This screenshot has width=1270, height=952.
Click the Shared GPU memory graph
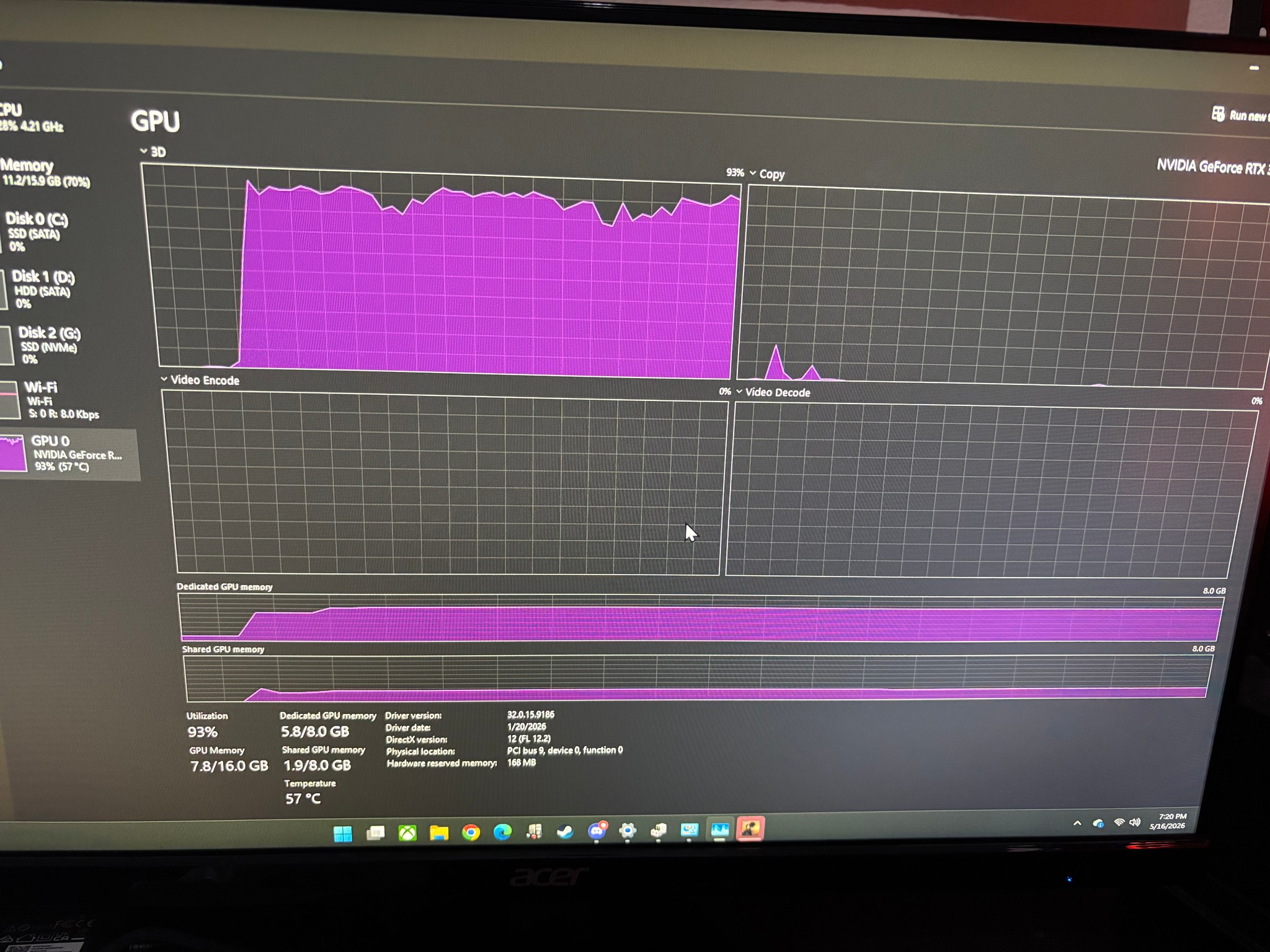(x=698, y=678)
